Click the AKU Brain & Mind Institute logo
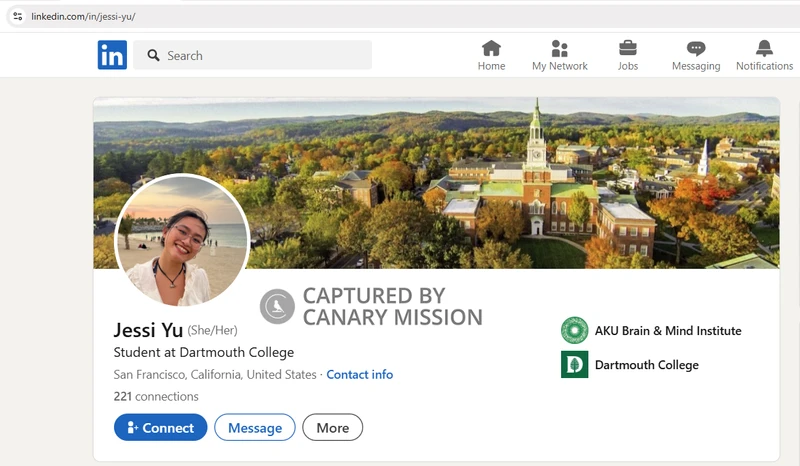 point(574,330)
